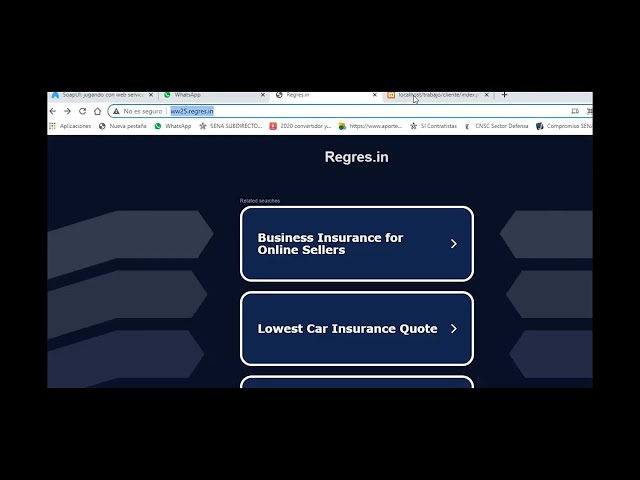Open the 2020 convertidor bookmark
Viewport: 640px width, 480px height.
pyautogui.click(x=300, y=126)
